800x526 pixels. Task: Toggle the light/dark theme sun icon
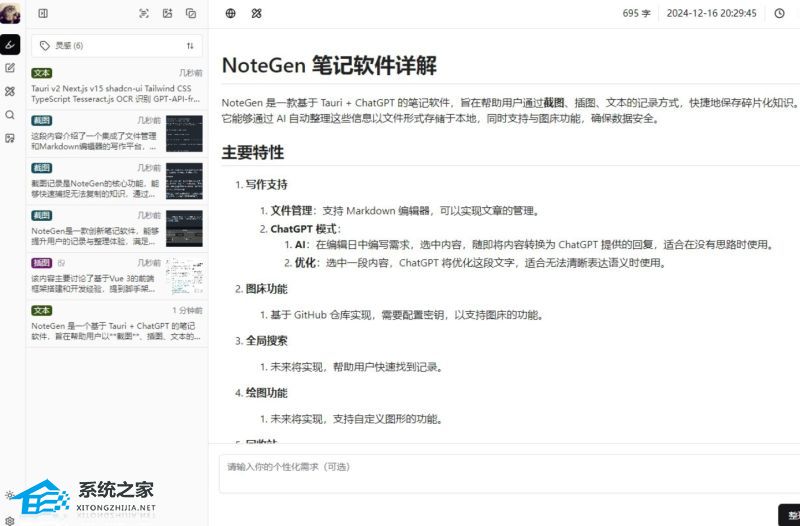(9, 495)
